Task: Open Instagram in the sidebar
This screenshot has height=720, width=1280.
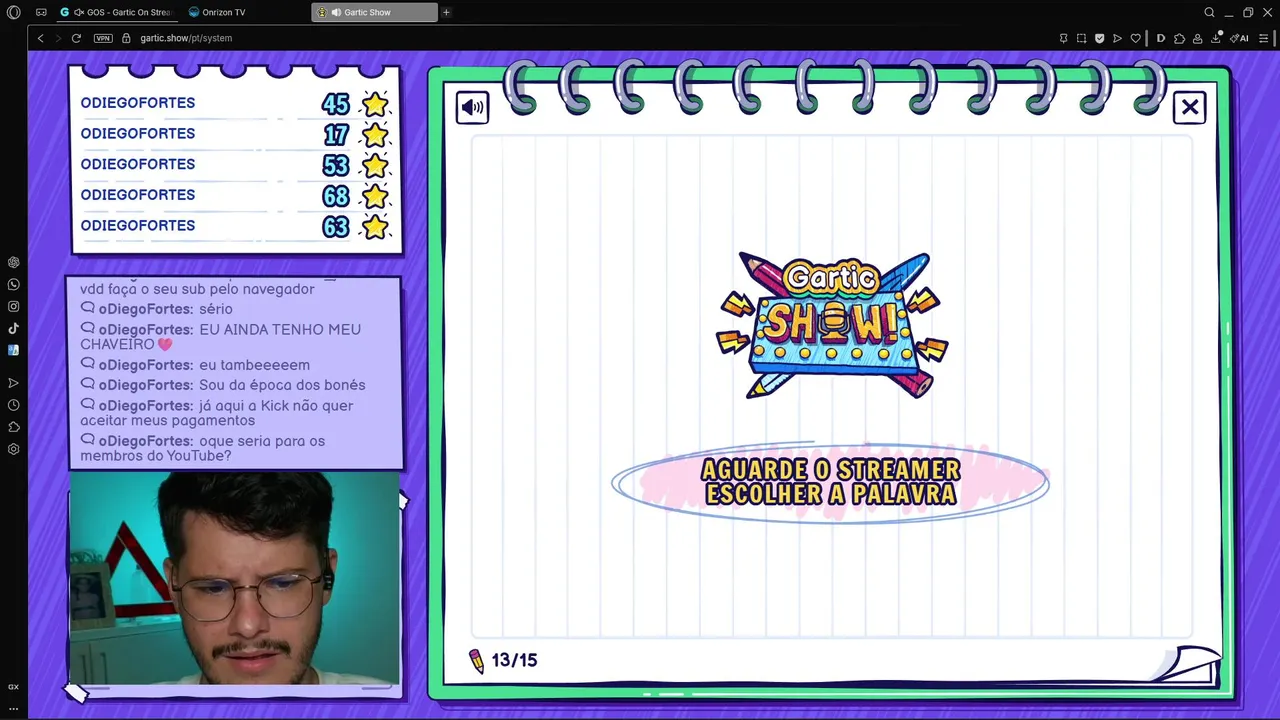Action: click(x=13, y=307)
